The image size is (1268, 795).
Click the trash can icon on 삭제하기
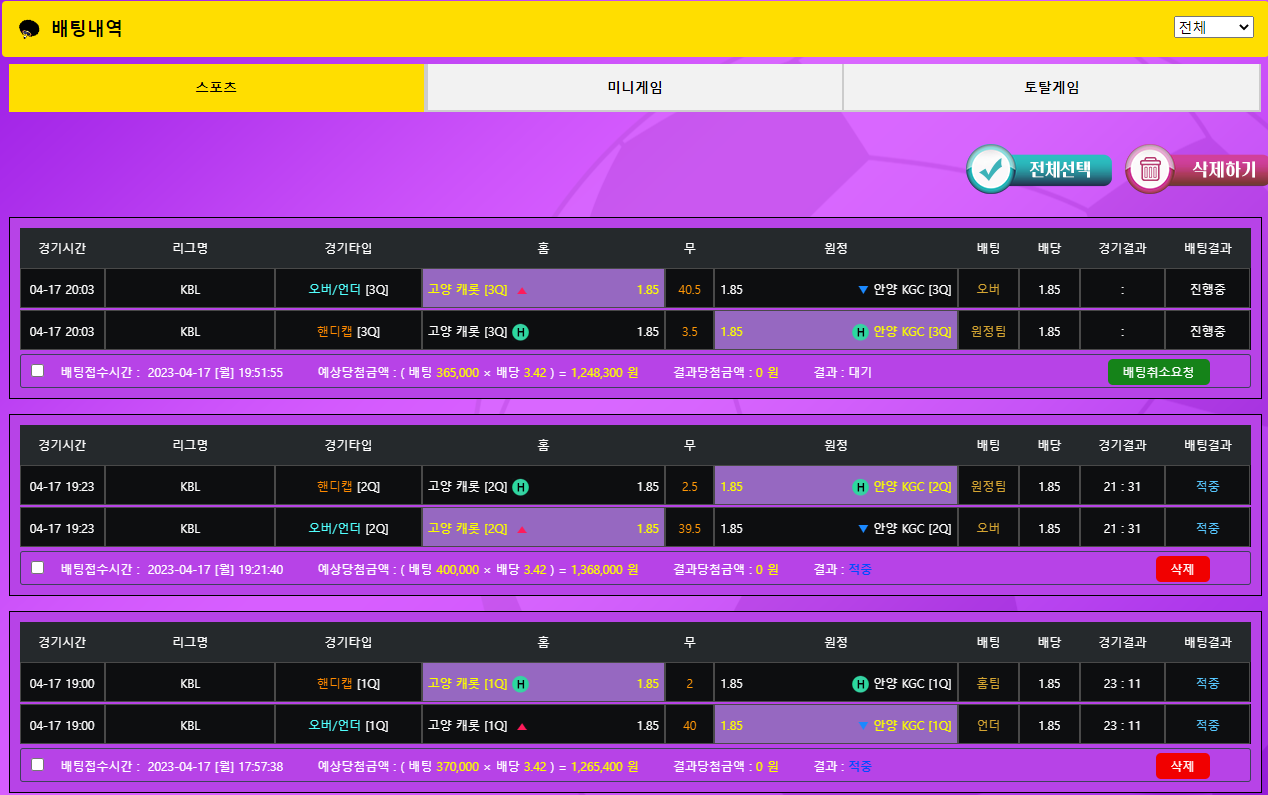tap(1150, 170)
